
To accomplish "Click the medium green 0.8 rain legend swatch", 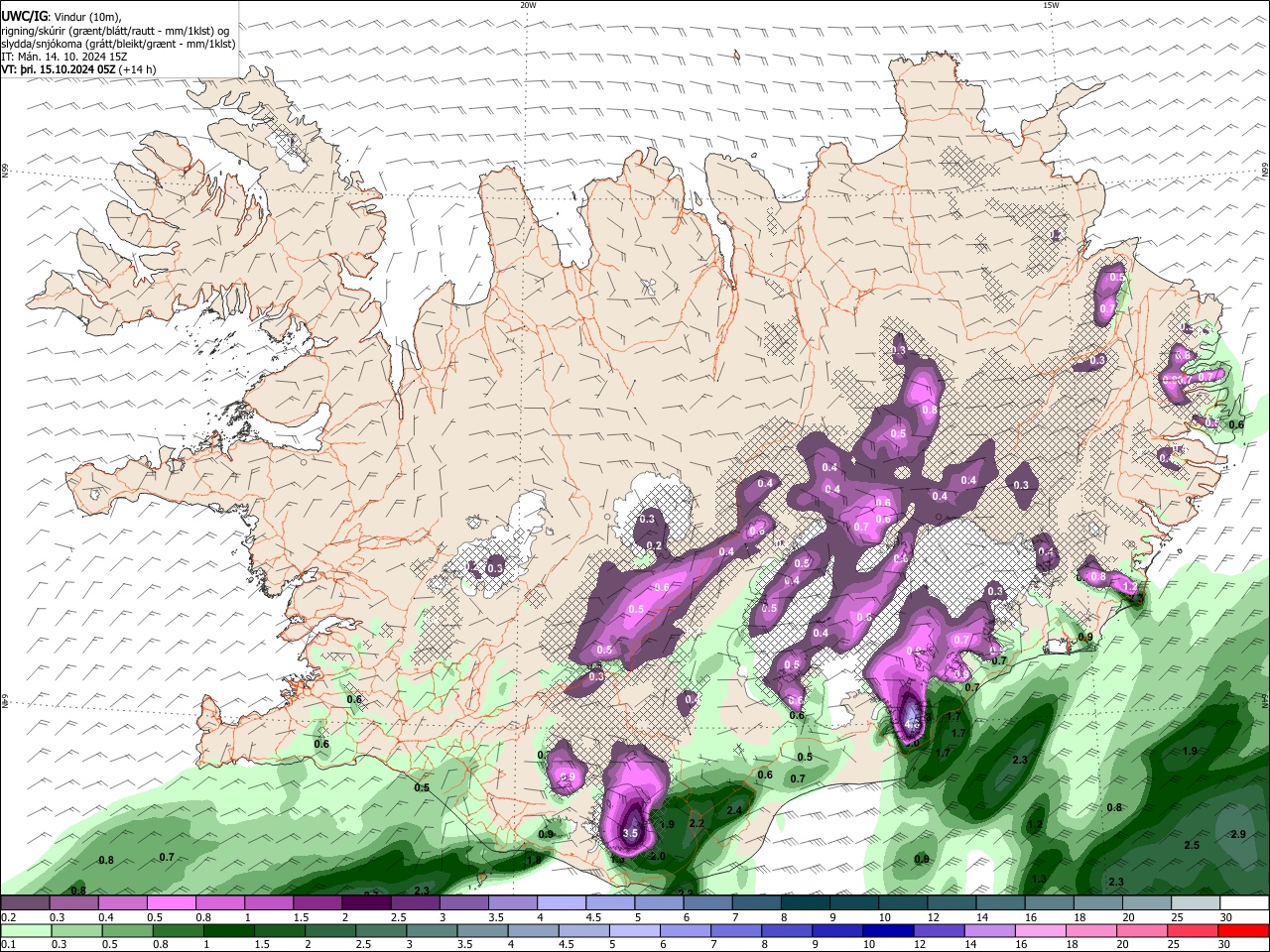I will (x=178, y=930).
